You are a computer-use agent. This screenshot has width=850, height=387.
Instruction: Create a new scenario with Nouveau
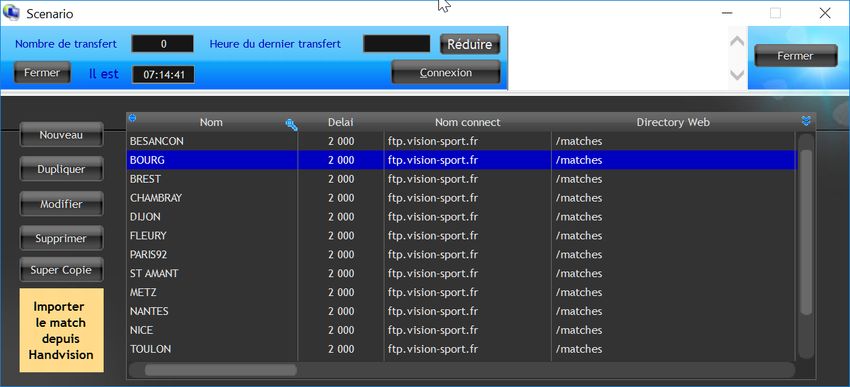pyautogui.click(x=61, y=134)
